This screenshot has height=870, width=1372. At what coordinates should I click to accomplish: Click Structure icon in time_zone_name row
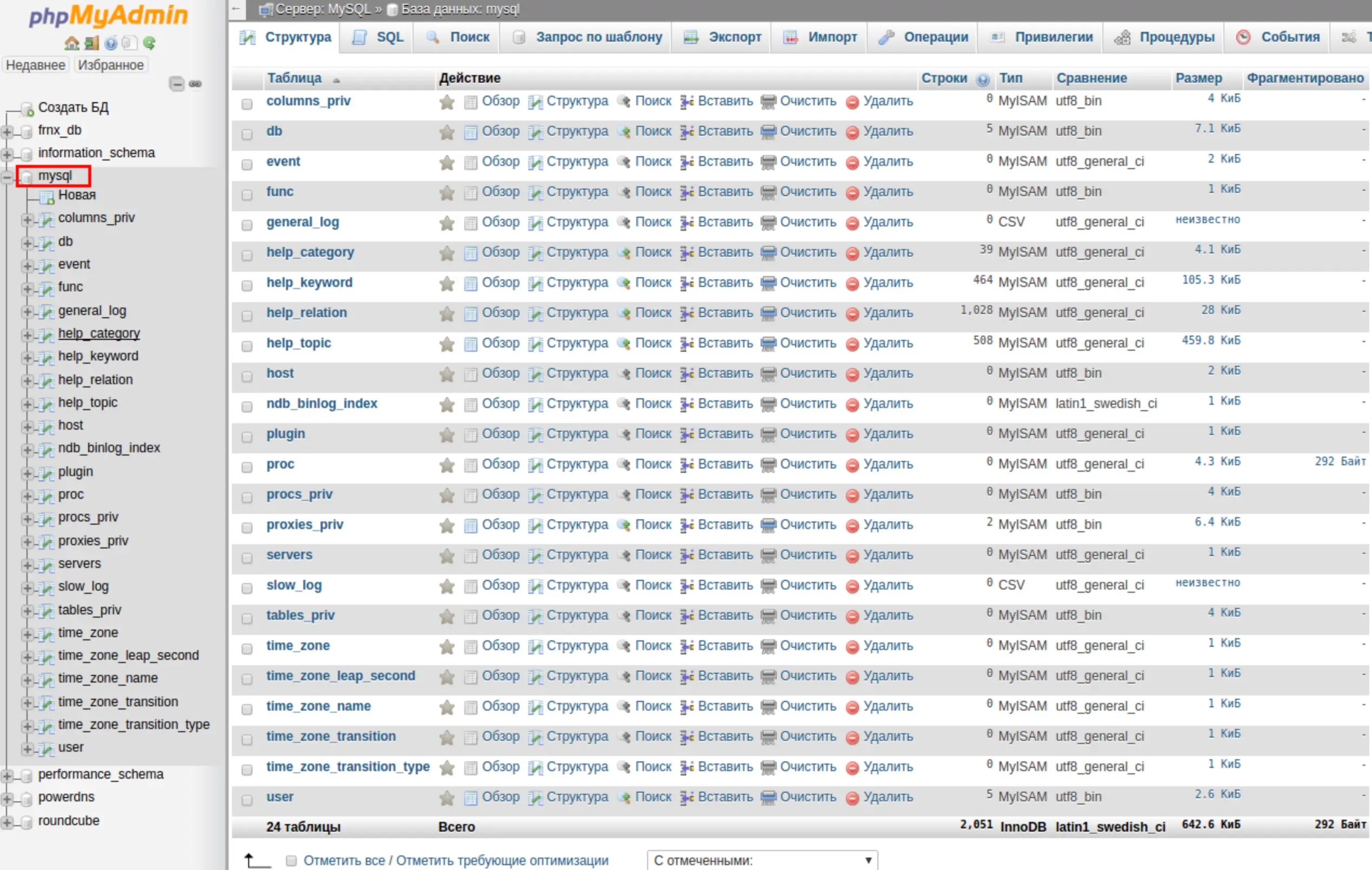[535, 708]
